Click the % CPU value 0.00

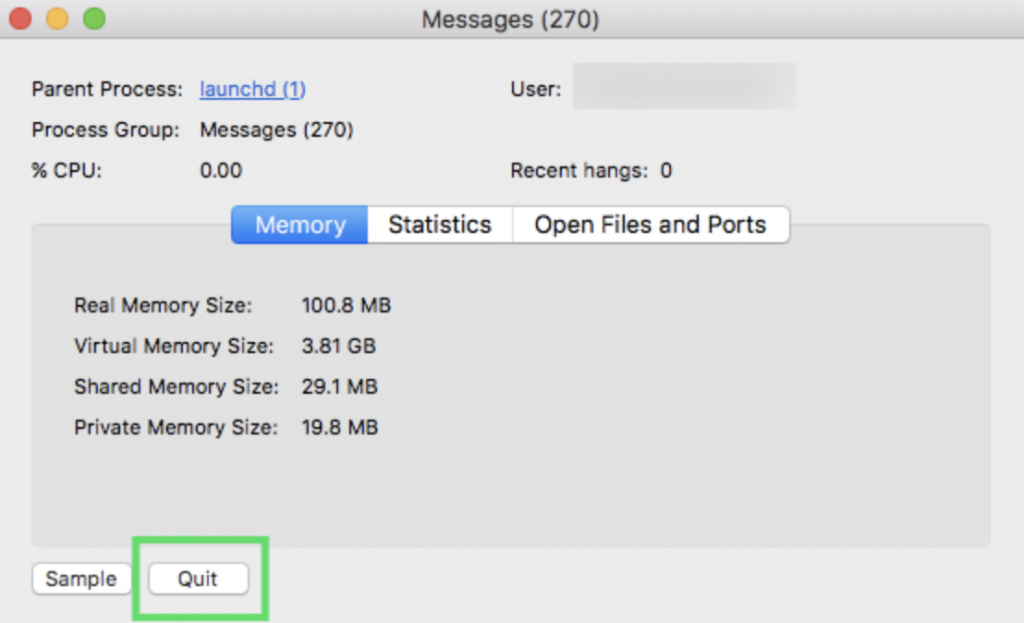pyautogui.click(x=221, y=170)
